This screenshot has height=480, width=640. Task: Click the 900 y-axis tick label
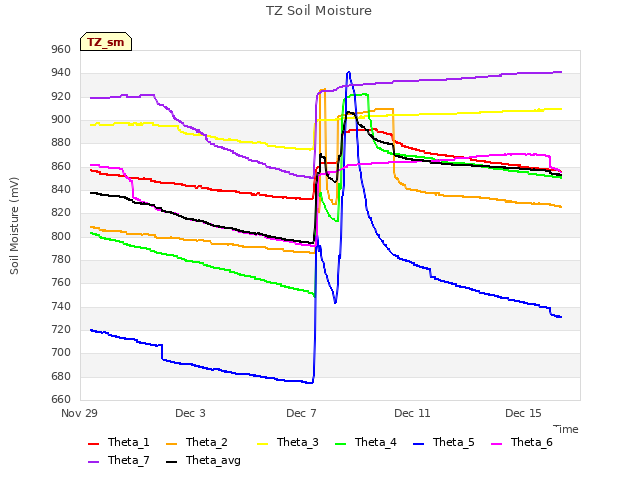pyautogui.click(x=61, y=120)
